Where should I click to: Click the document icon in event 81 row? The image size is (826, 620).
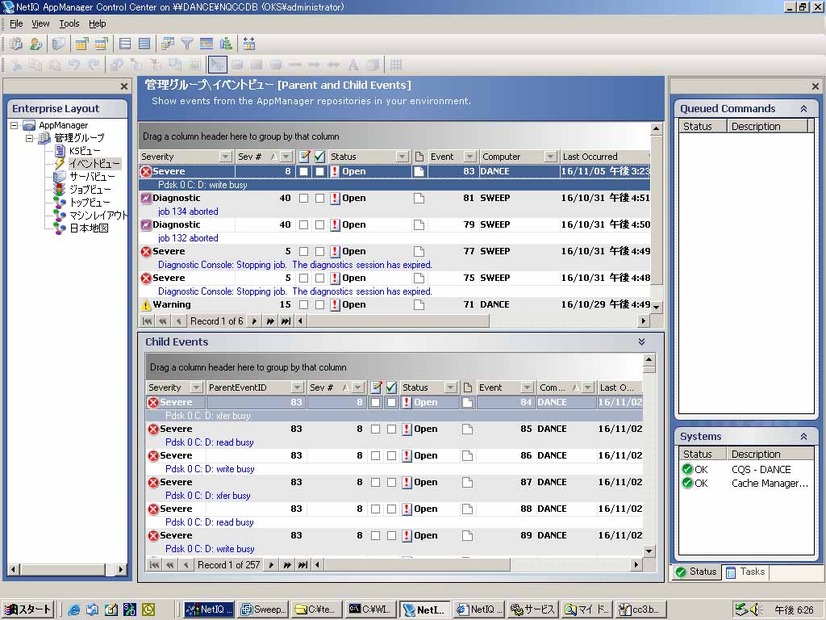pyautogui.click(x=419, y=198)
